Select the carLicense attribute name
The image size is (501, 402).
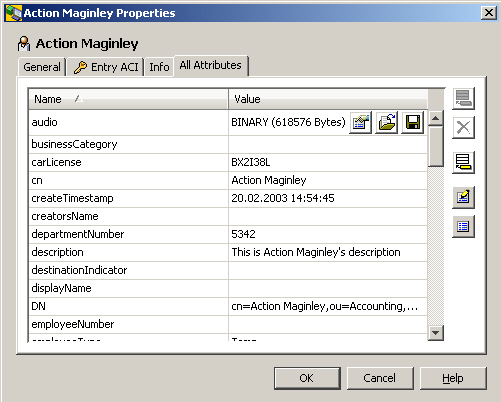click(128, 162)
